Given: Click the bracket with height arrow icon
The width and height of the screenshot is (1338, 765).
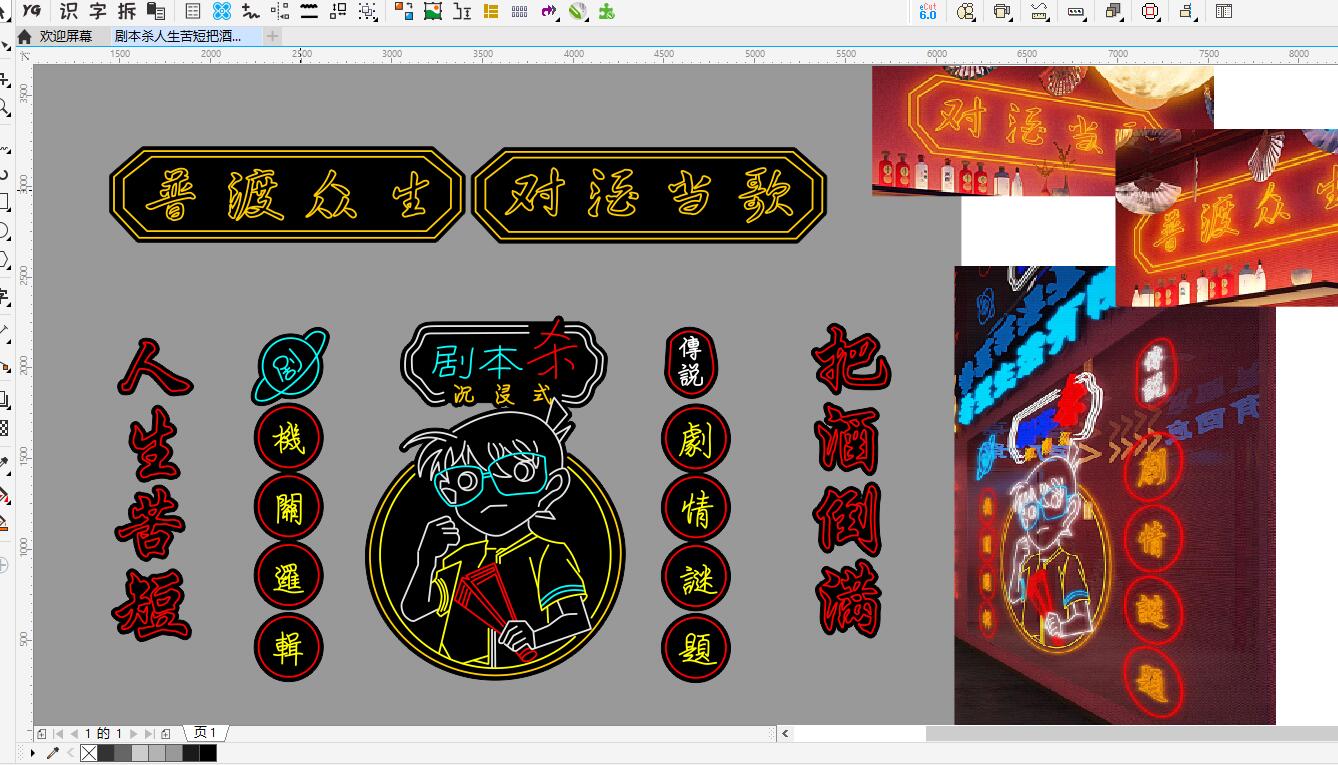Looking at the screenshot, I should pos(462,11).
